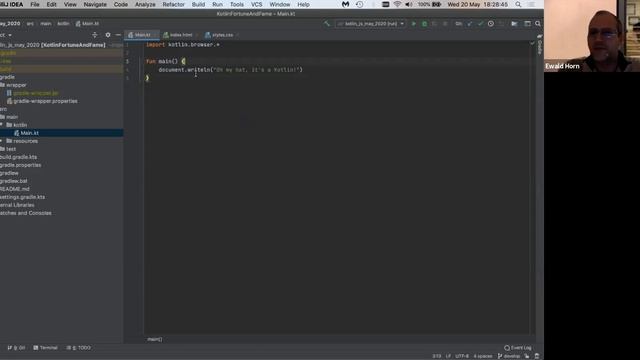Click the scroll-from-source icon in Project panel
Viewport: 640px width, 360px height.
tap(95, 35)
